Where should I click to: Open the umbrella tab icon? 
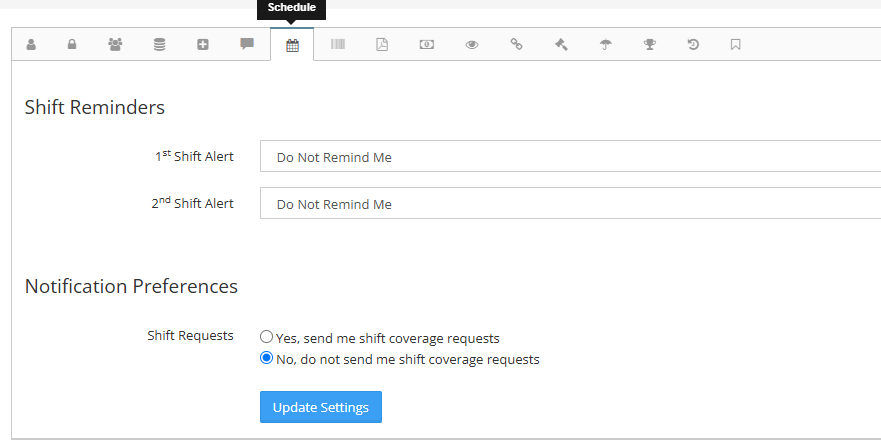[x=605, y=45]
